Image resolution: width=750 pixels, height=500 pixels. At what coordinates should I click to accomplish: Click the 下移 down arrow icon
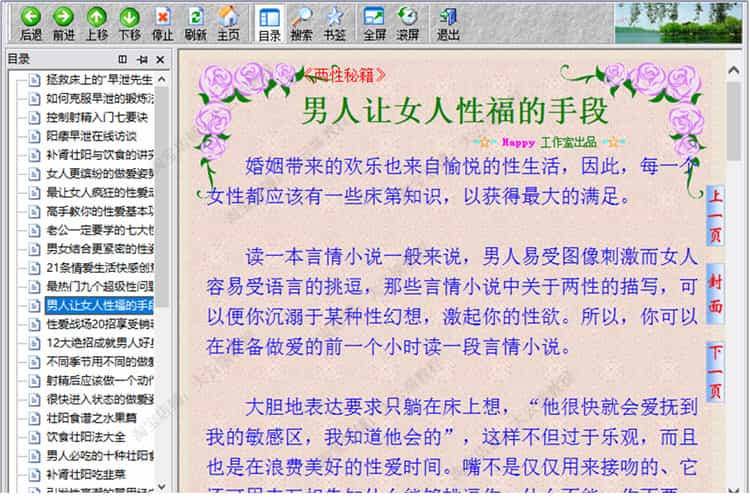click(129, 17)
